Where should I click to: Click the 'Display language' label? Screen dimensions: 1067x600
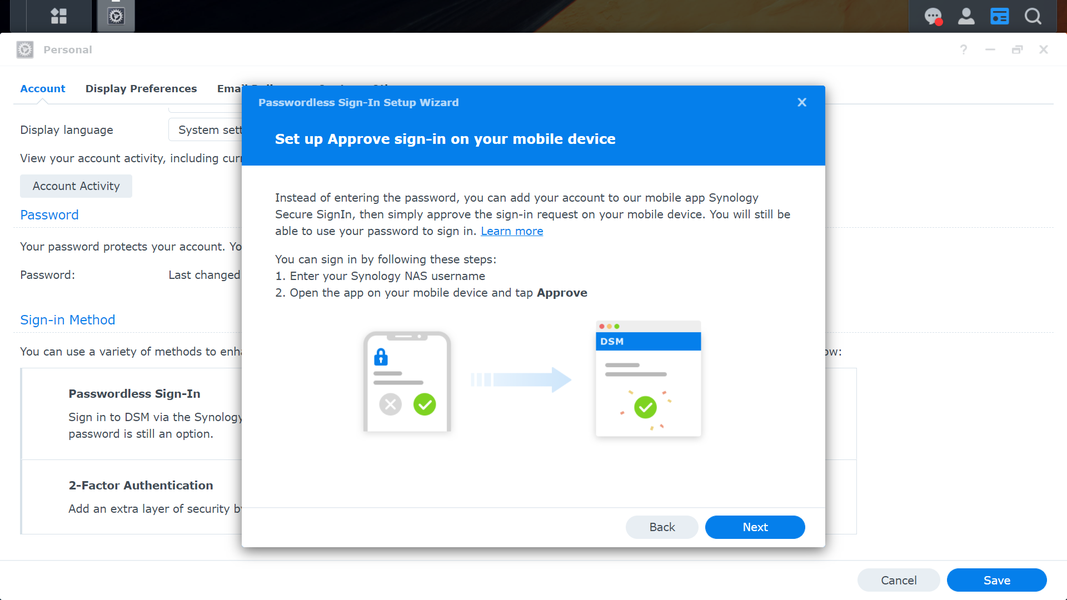coord(66,130)
